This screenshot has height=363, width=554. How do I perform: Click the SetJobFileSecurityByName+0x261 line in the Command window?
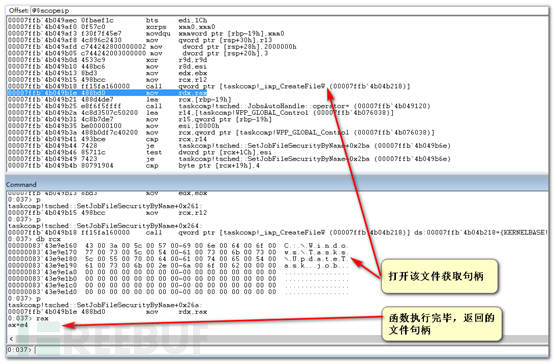tap(106, 206)
